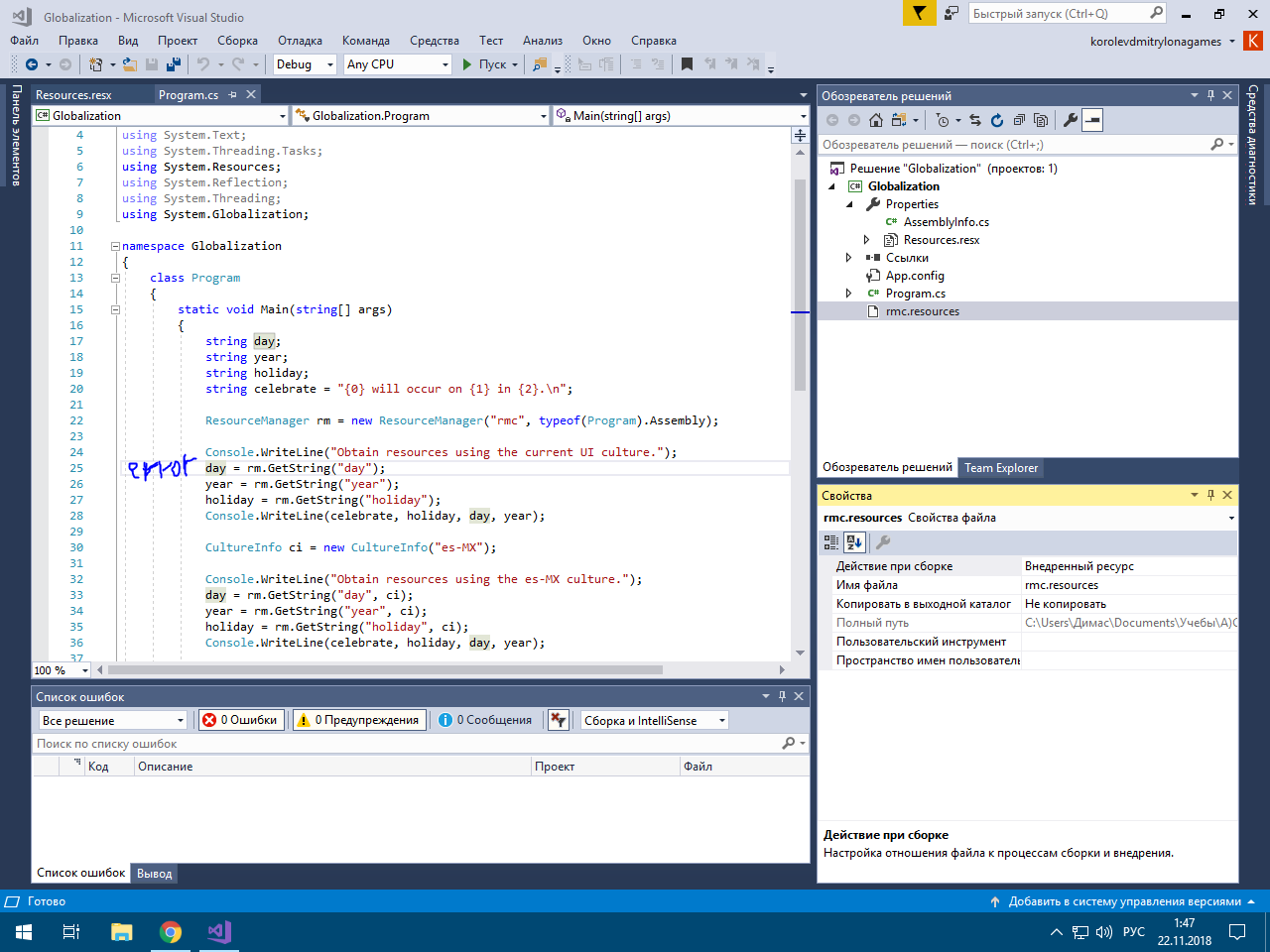1270x952 pixels.
Task: Pin the Program.cs tab
Action: coord(233,95)
